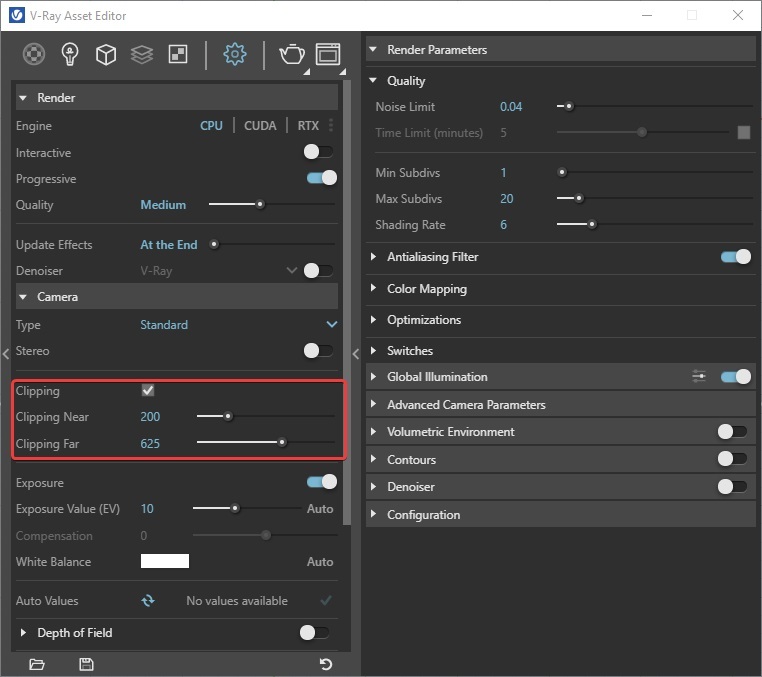Collapse the Quality rollout on right

click(x=373, y=80)
